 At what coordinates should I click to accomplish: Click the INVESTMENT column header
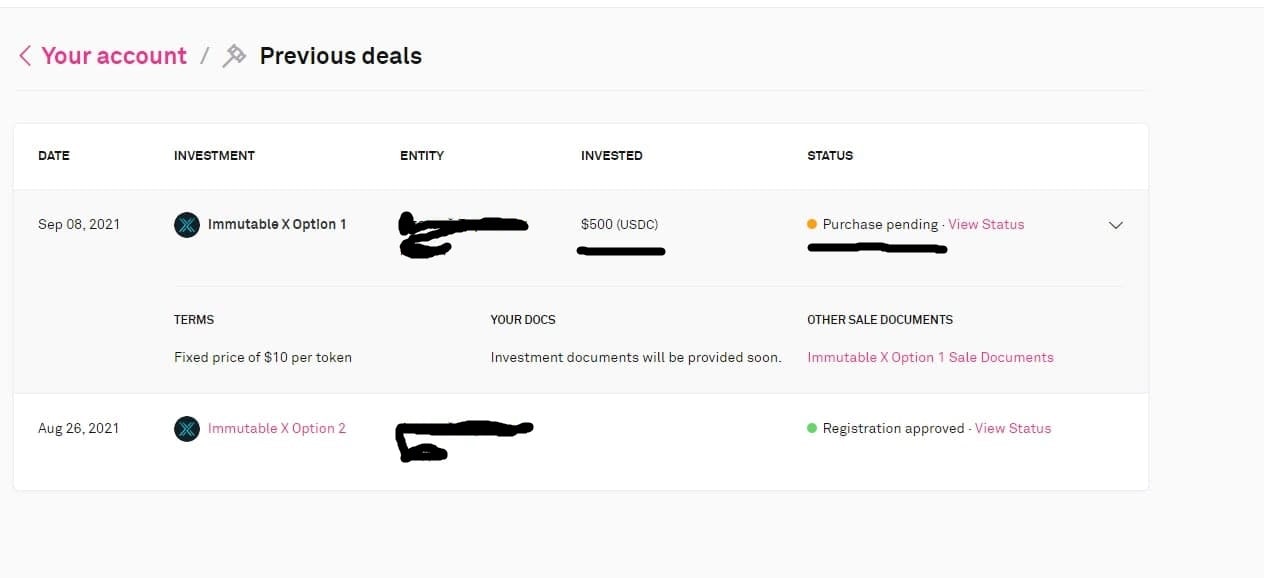coord(214,156)
